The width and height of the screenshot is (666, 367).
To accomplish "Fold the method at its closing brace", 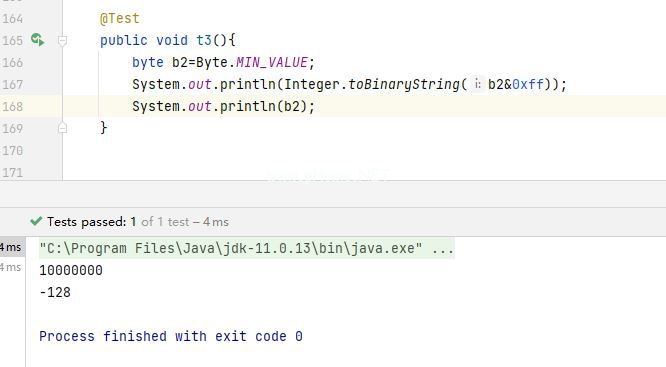I will pos(62,127).
